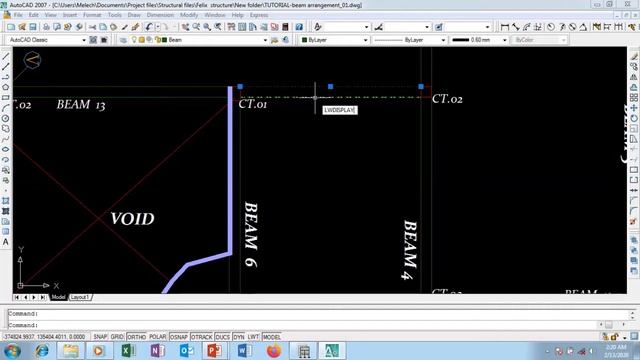Image resolution: width=640 pixels, height=360 pixels.
Task: Click the Windows Start button
Action: click(12, 351)
